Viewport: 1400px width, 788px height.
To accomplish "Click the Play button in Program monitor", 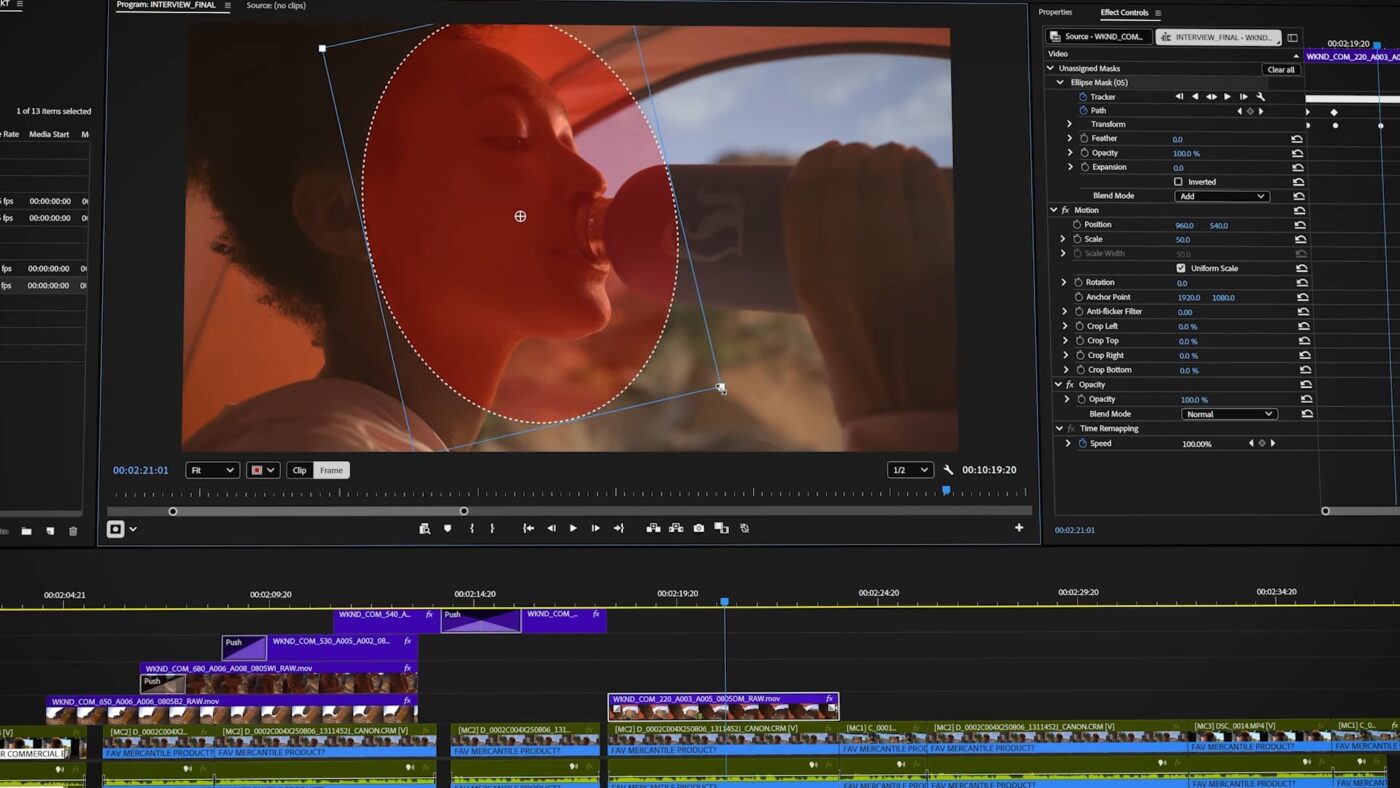I will pos(573,528).
